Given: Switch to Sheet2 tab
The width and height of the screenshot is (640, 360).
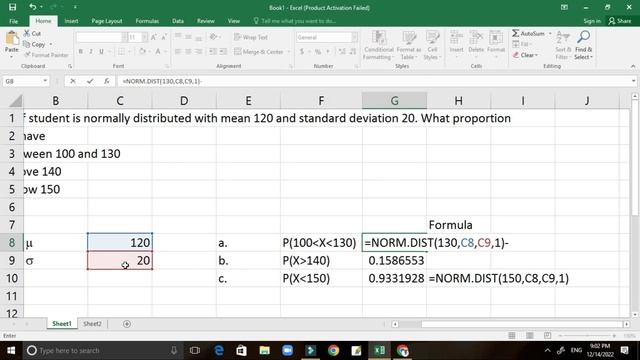Looking at the screenshot, I should point(92,324).
